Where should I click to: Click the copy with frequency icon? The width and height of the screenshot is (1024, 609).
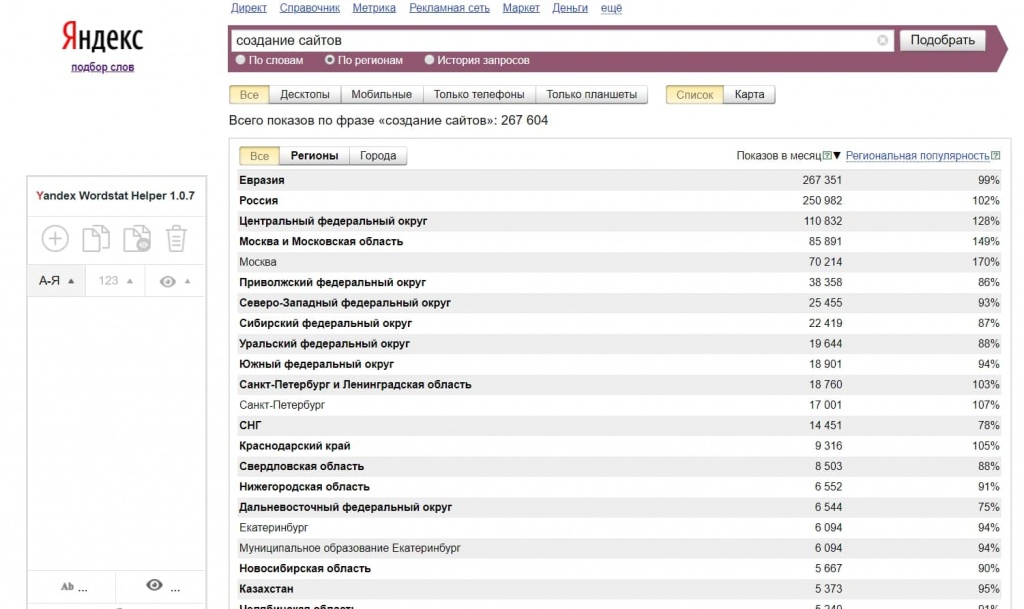click(x=135, y=238)
